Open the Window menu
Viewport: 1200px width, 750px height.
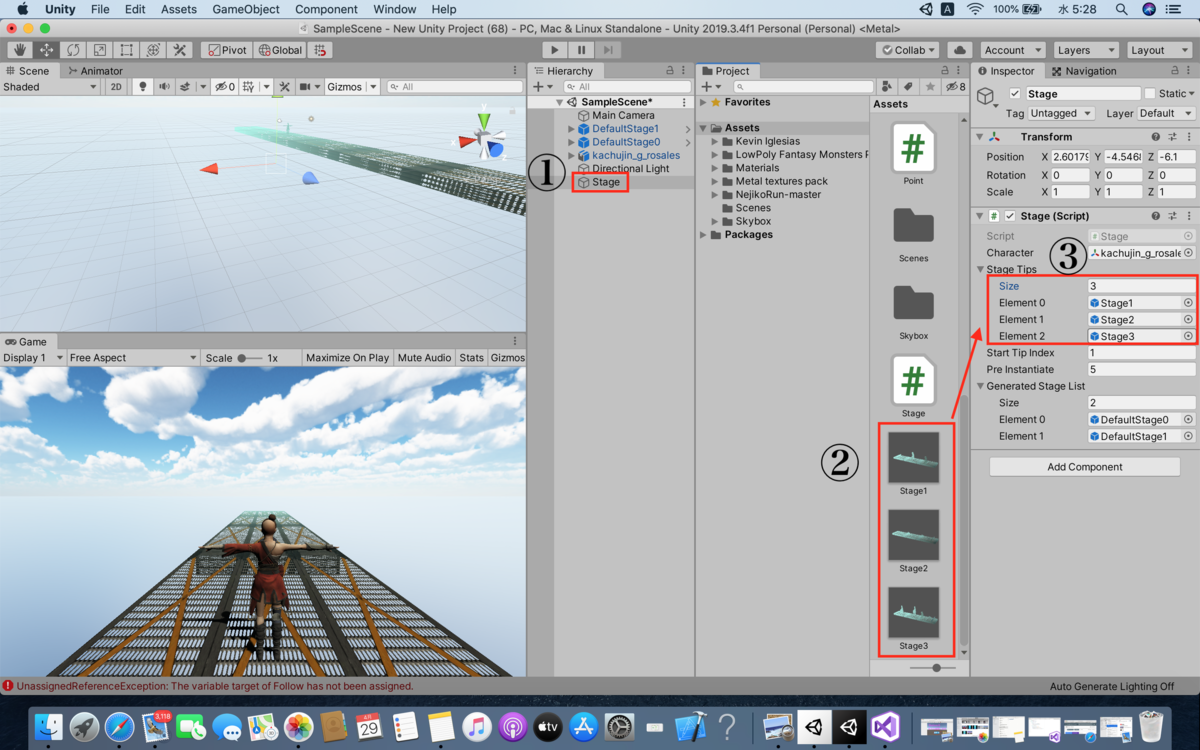395,9
